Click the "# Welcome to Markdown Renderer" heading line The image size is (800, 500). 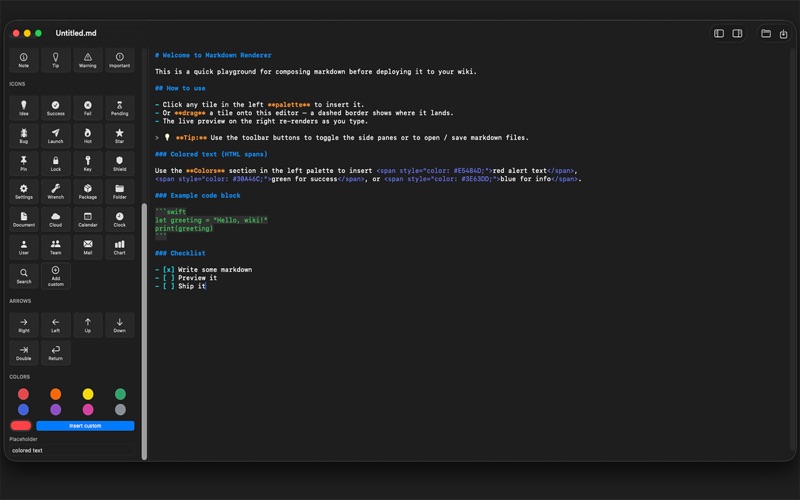pos(213,55)
